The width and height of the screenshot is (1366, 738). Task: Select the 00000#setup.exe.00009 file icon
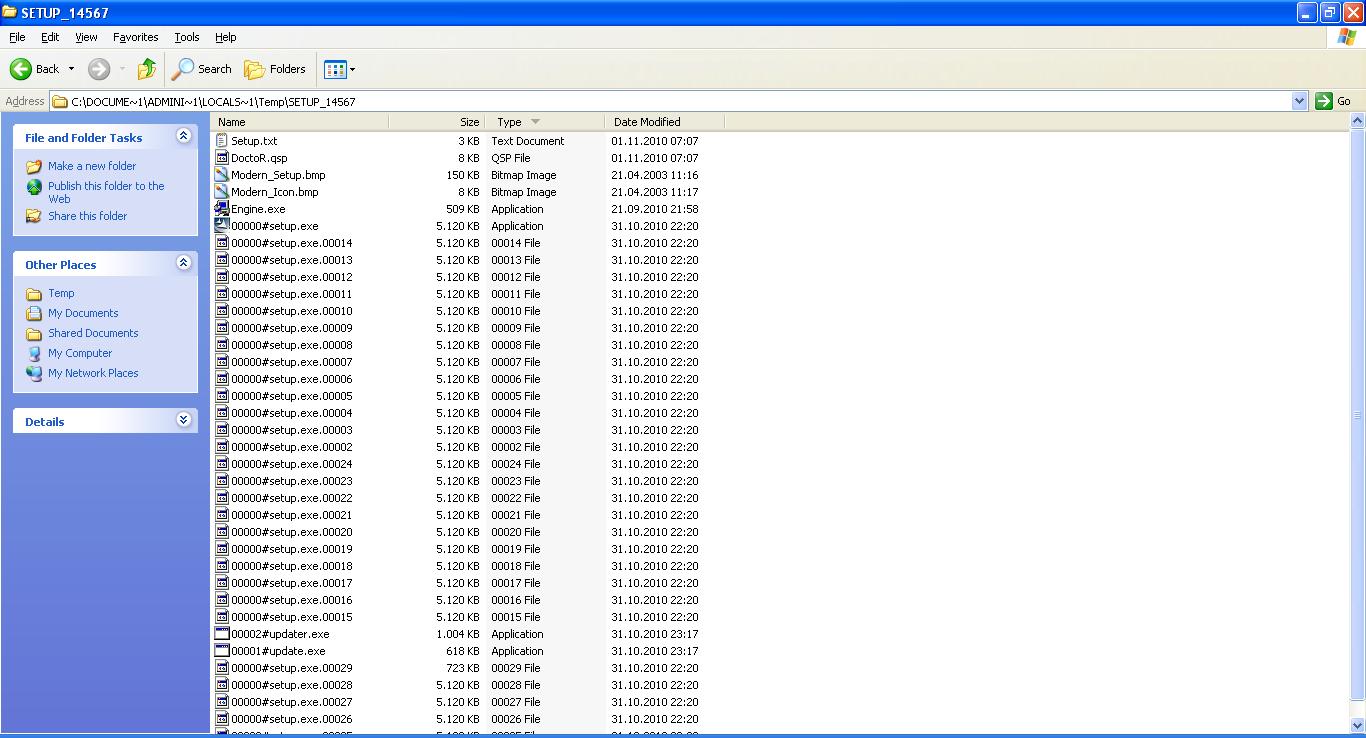tap(222, 328)
